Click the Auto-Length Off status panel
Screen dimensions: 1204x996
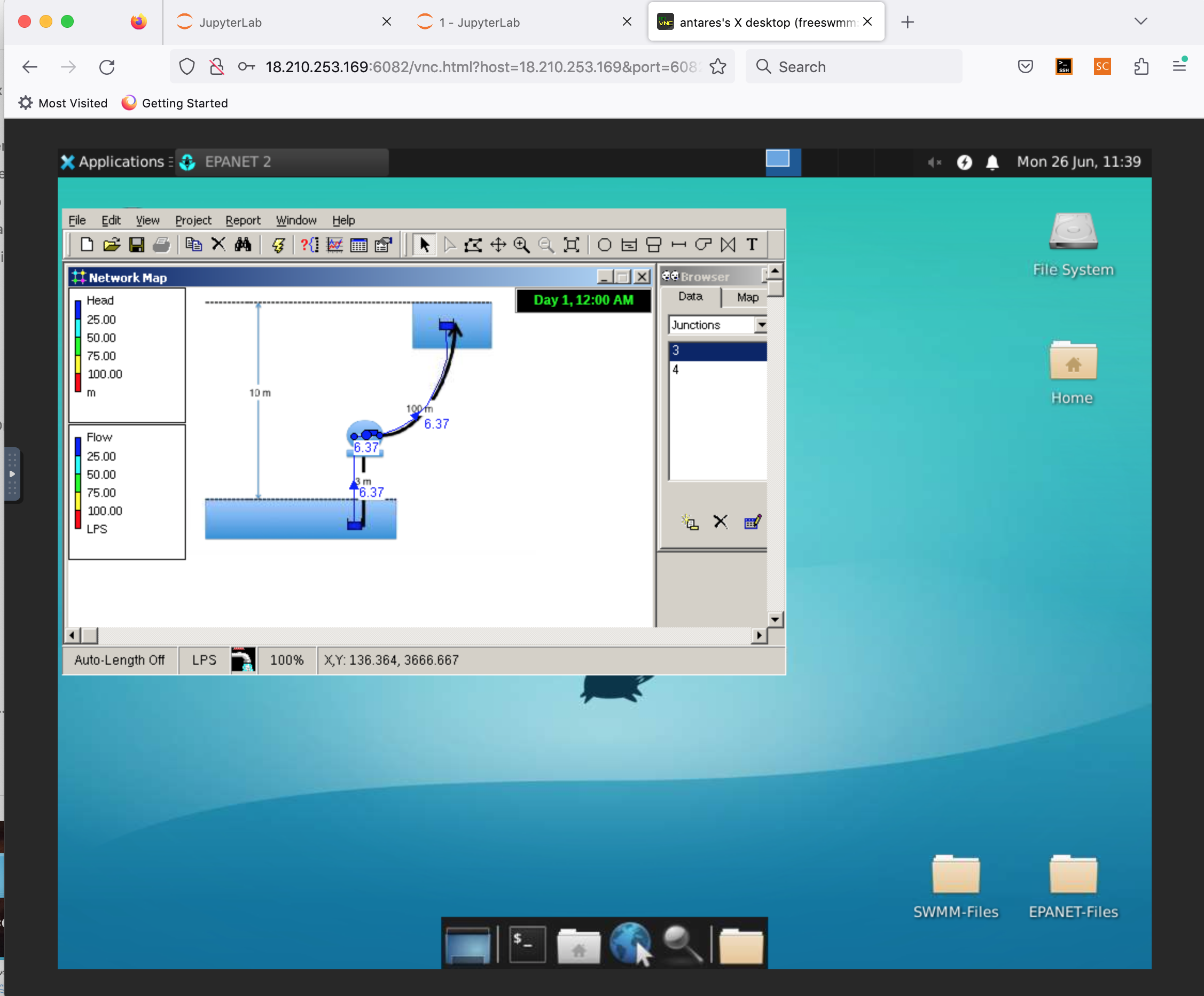point(119,660)
